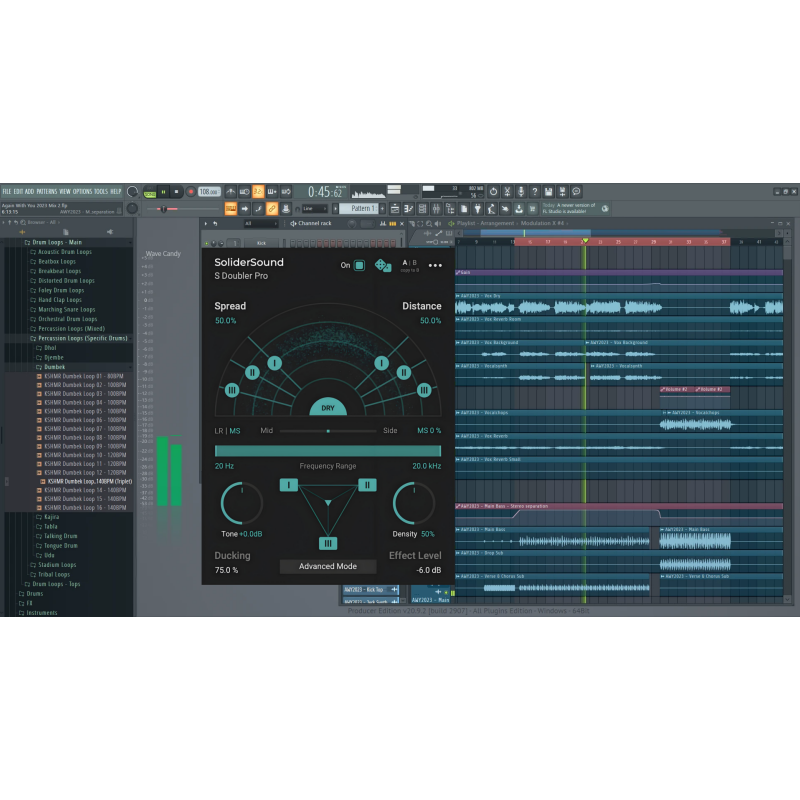Screen dimensions: 800x800
Task: Click the green playhead marker on the Playlist timeline
Action: pos(585,241)
